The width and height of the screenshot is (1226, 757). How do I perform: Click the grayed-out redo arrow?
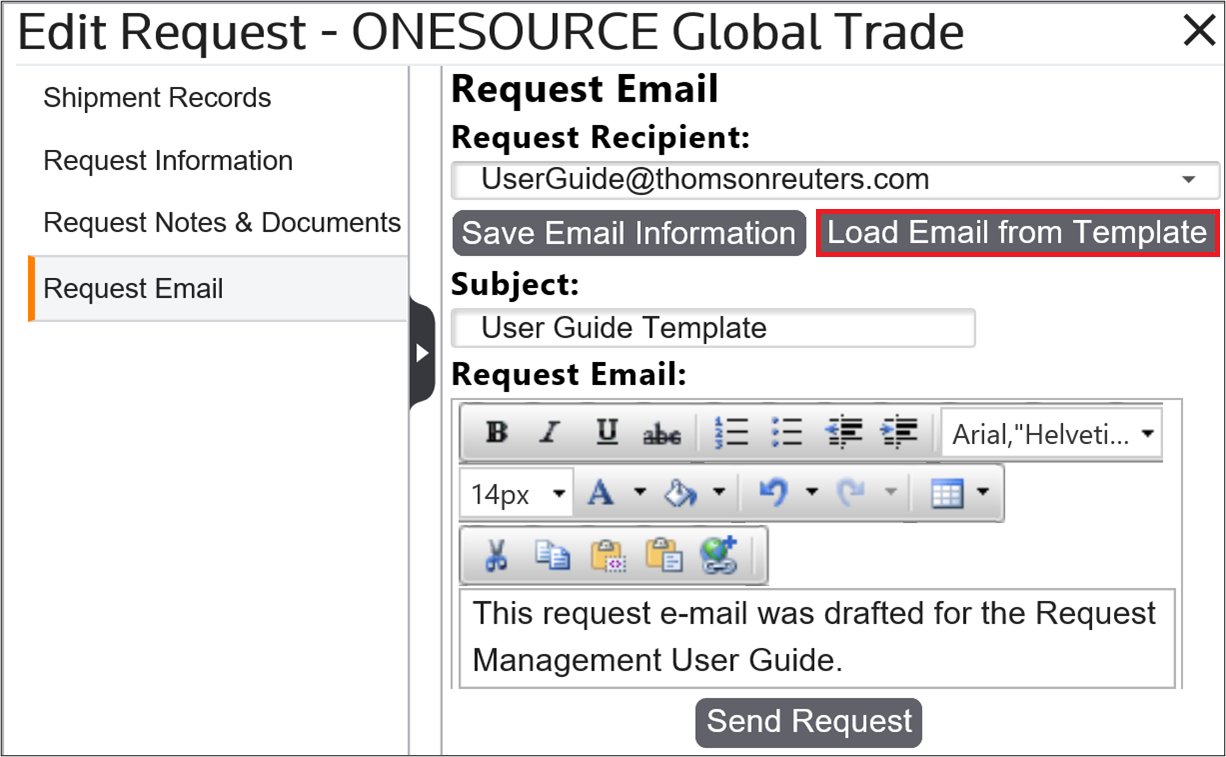coord(850,493)
